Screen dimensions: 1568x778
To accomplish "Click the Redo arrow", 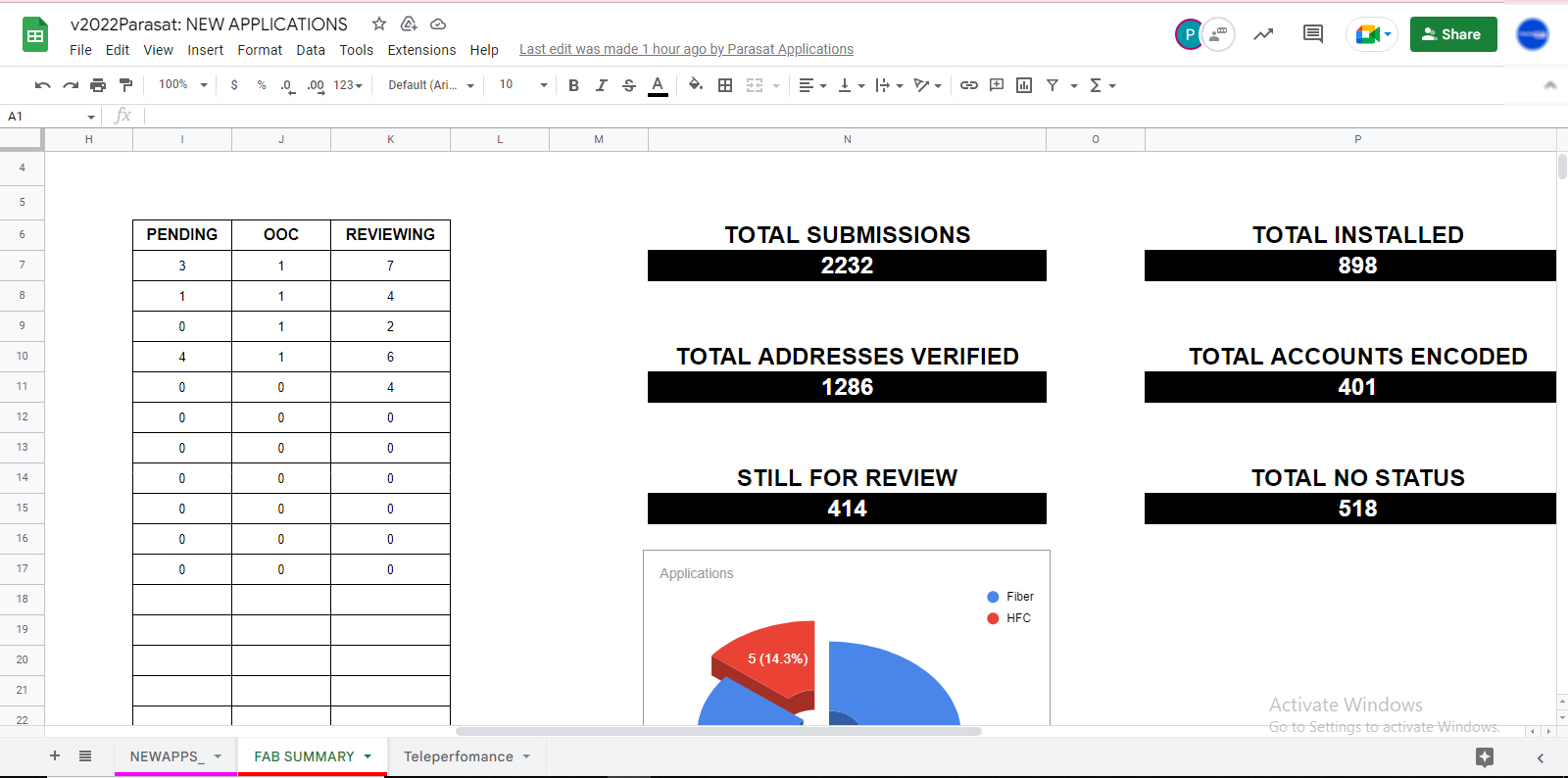I will (x=71, y=85).
